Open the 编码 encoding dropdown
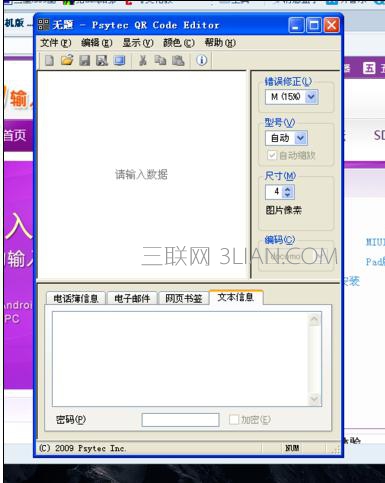 [x=296, y=257]
